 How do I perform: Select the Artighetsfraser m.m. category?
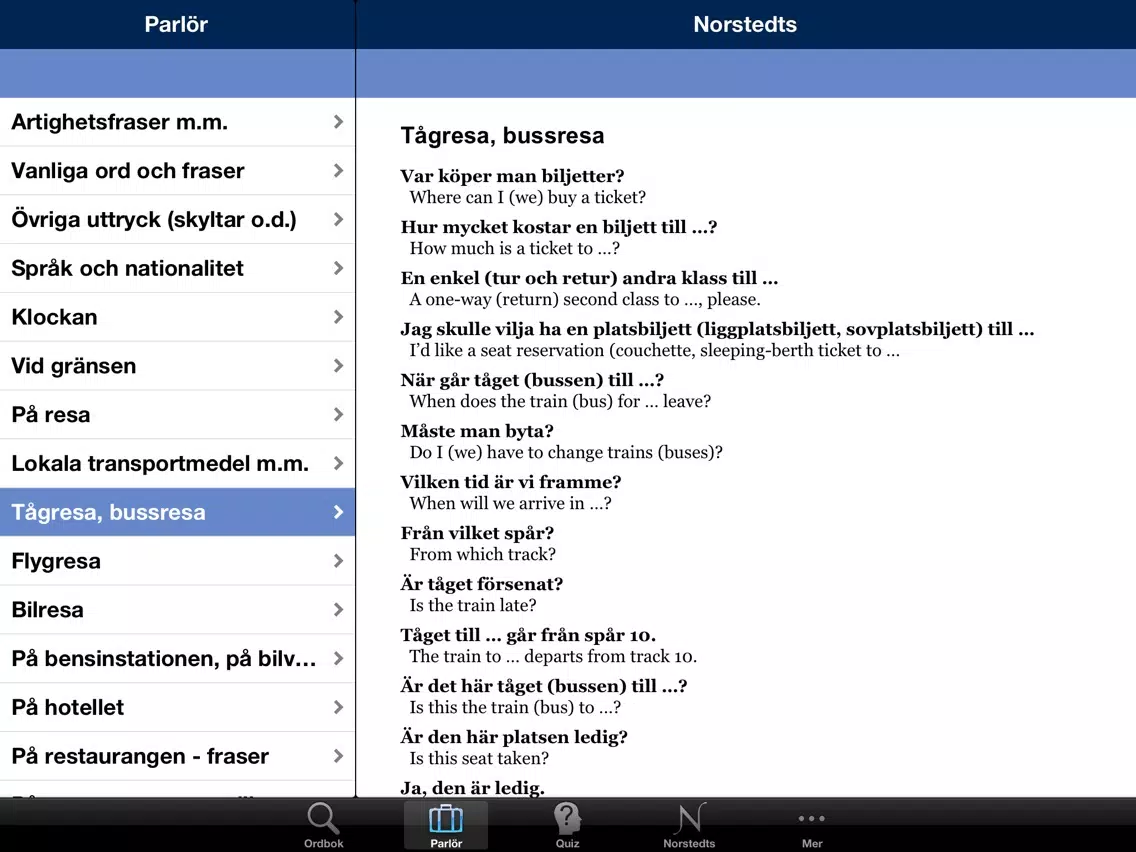click(178, 122)
